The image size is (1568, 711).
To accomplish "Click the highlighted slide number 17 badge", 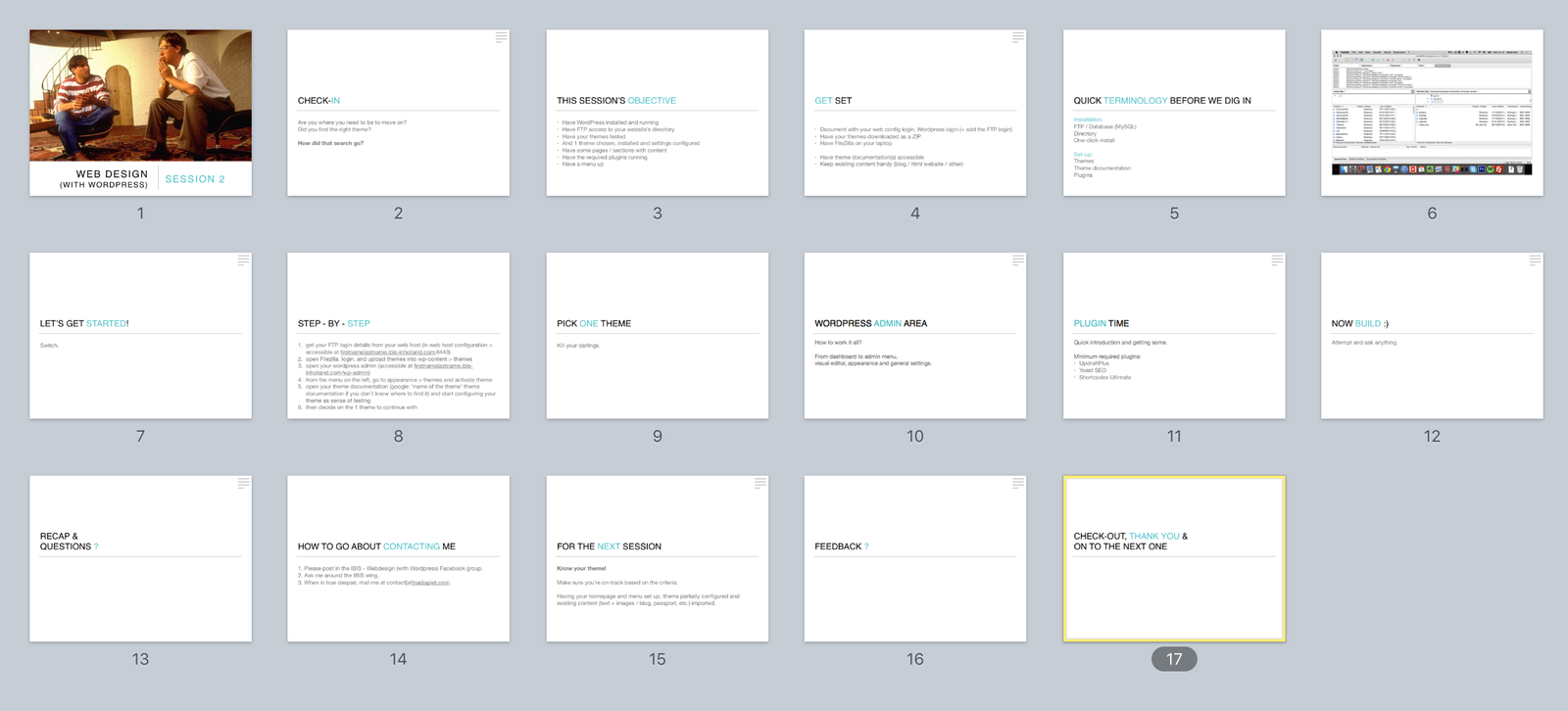I will point(1174,659).
